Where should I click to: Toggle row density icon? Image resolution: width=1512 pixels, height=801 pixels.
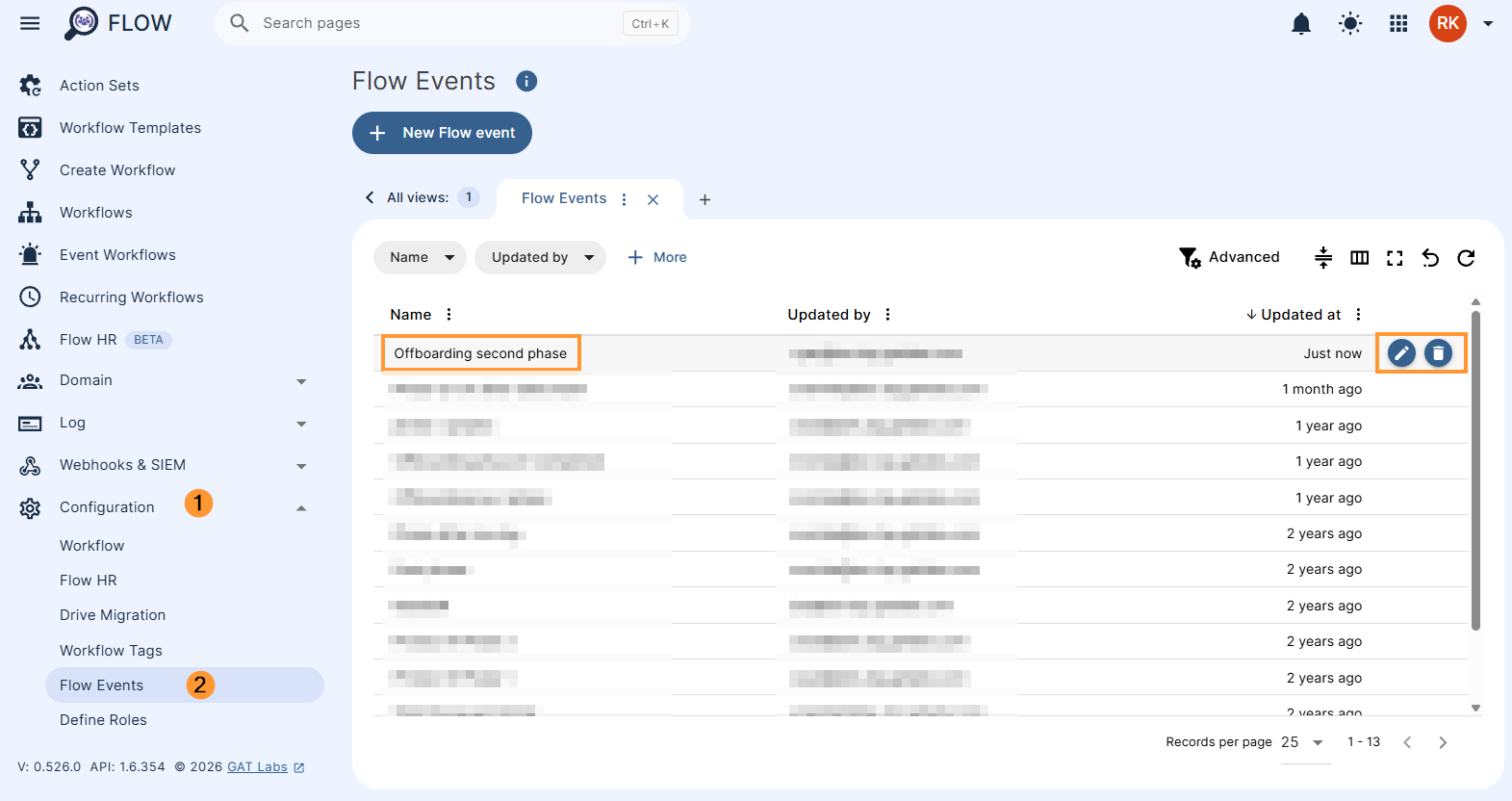[x=1323, y=257]
